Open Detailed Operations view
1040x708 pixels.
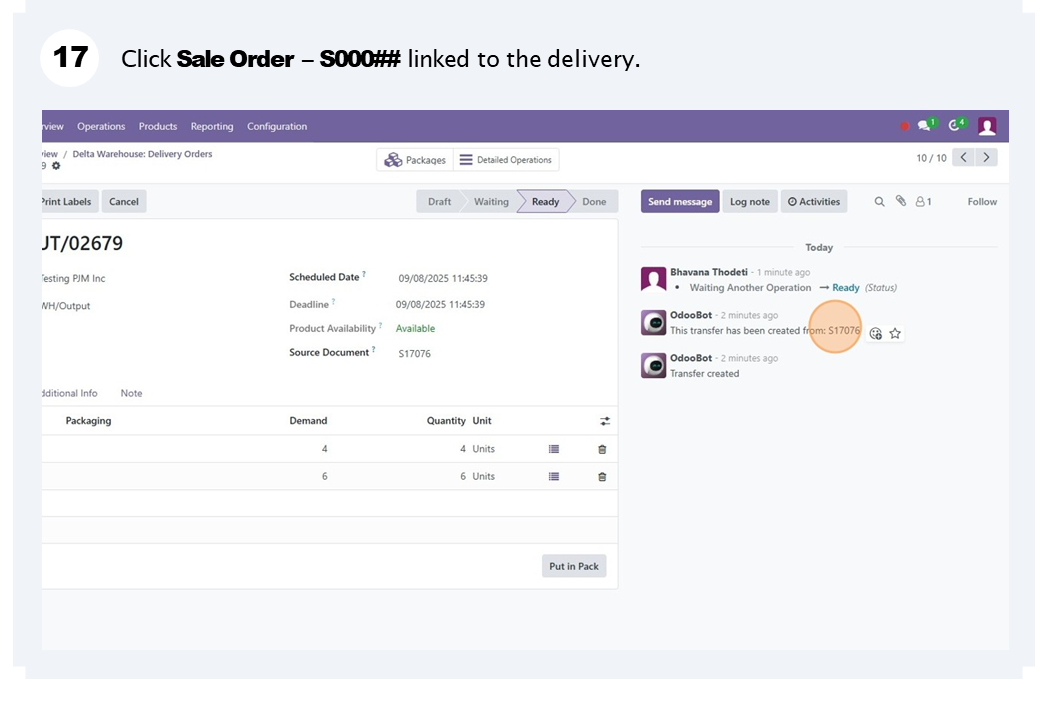(506, 160)
